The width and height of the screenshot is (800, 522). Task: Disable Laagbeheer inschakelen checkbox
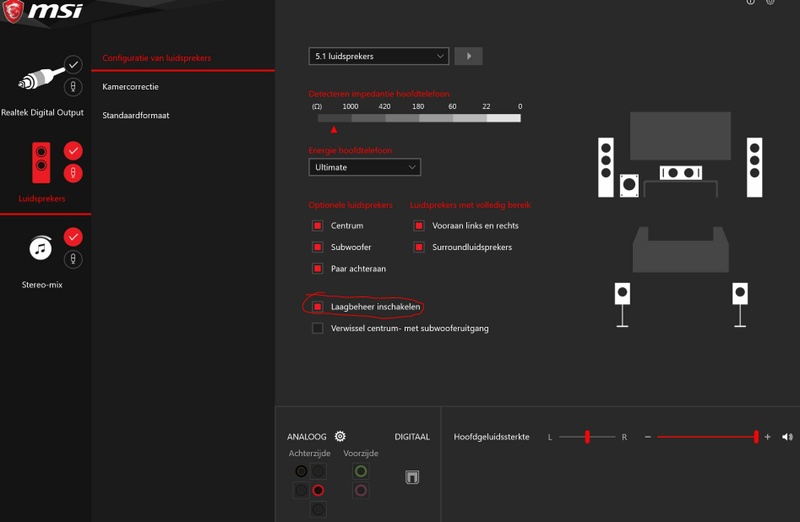point(317,307)
